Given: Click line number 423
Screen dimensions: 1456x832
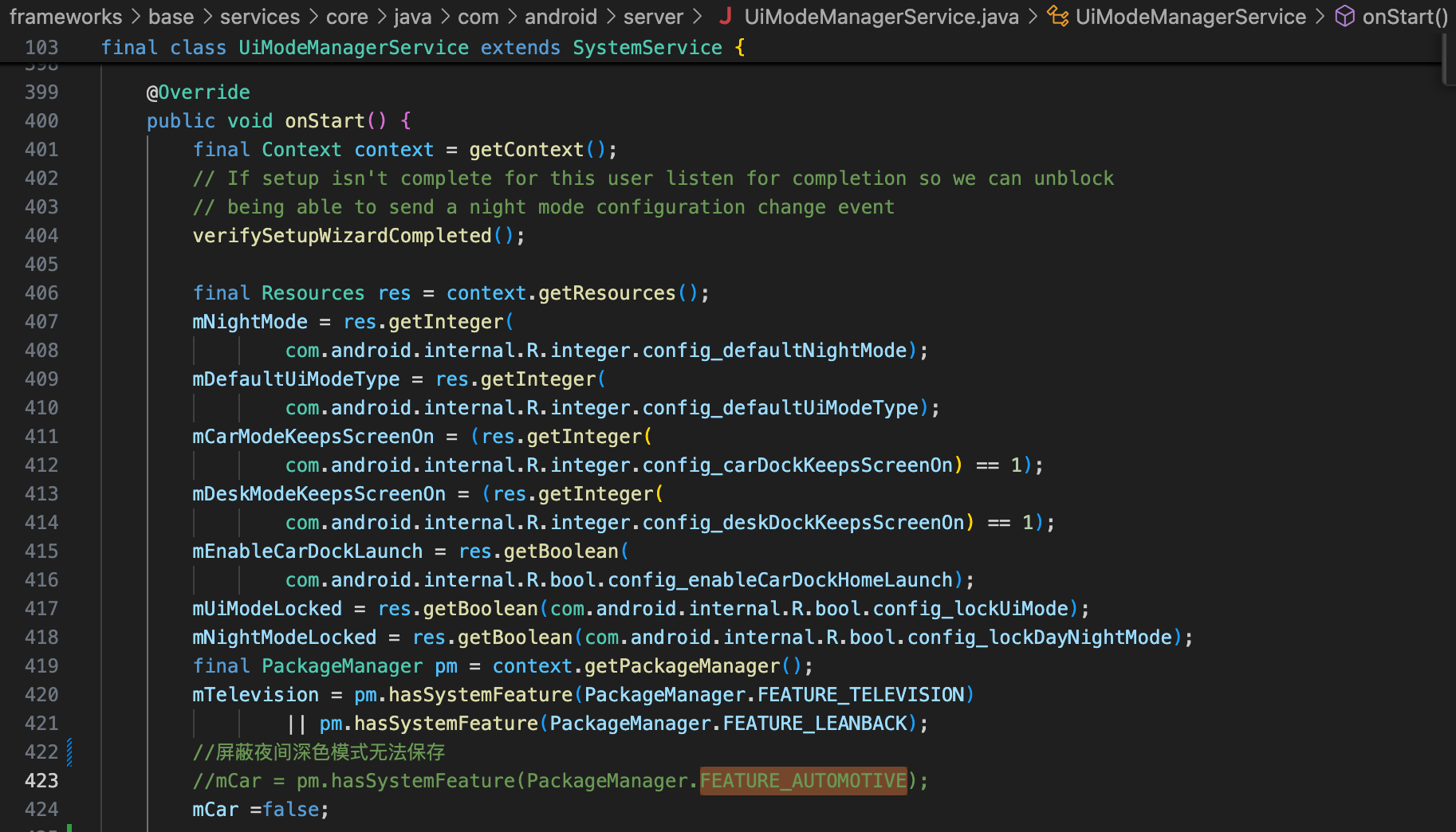Looking at the screenshot, I should 41,781.
